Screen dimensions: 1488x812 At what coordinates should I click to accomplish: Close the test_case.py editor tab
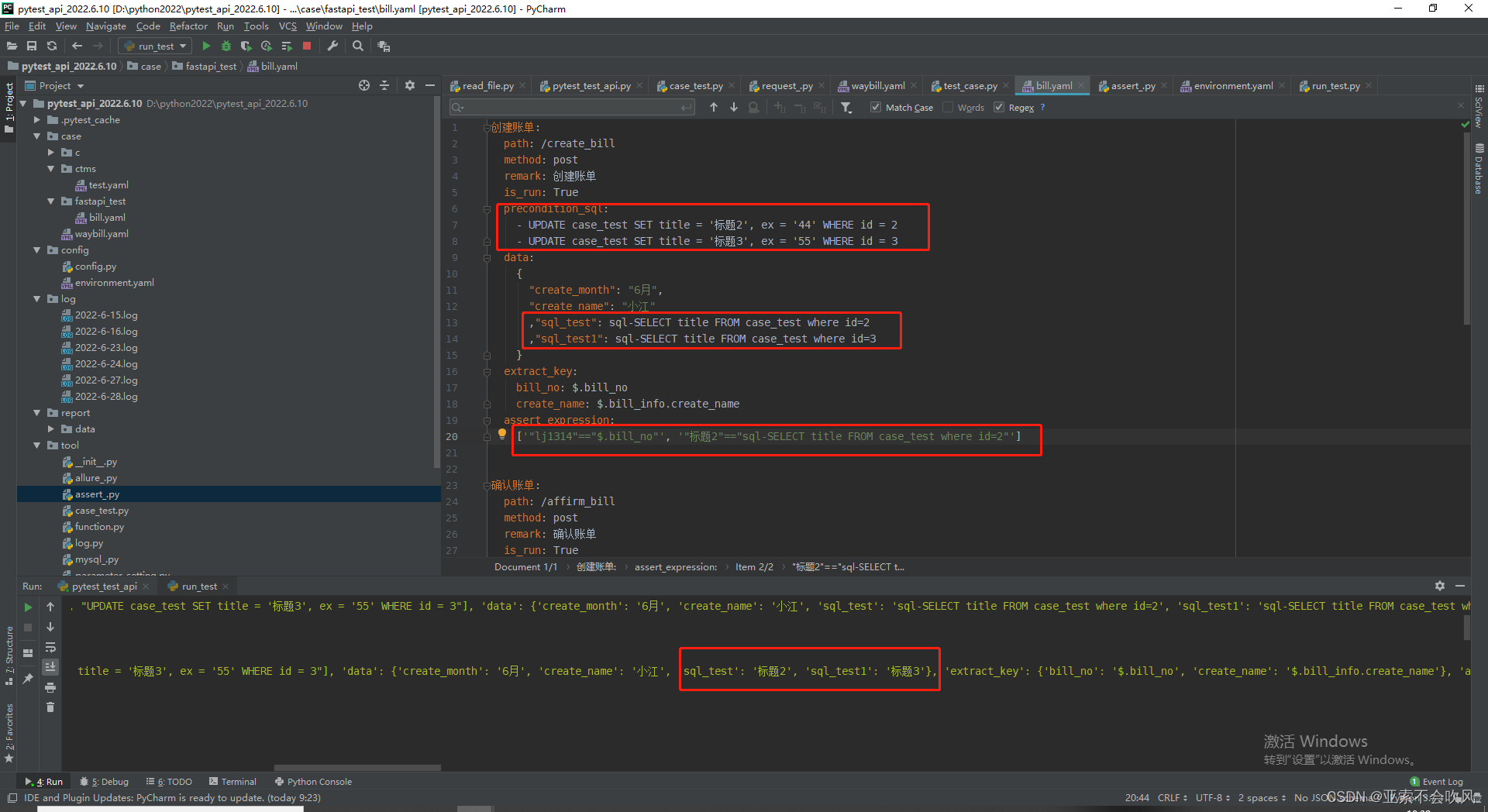tap(1006, 86)
